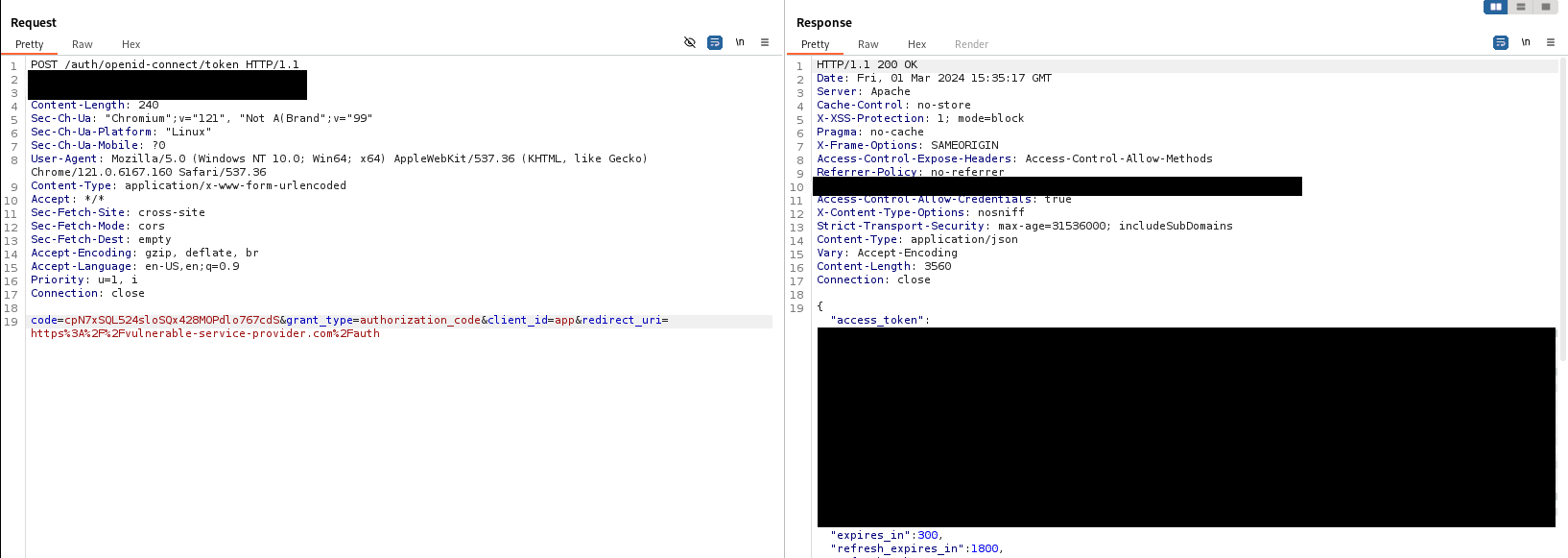Open the Response Raw tab
The height and width of the screenshot is (558, 1568).
(868, 44)
